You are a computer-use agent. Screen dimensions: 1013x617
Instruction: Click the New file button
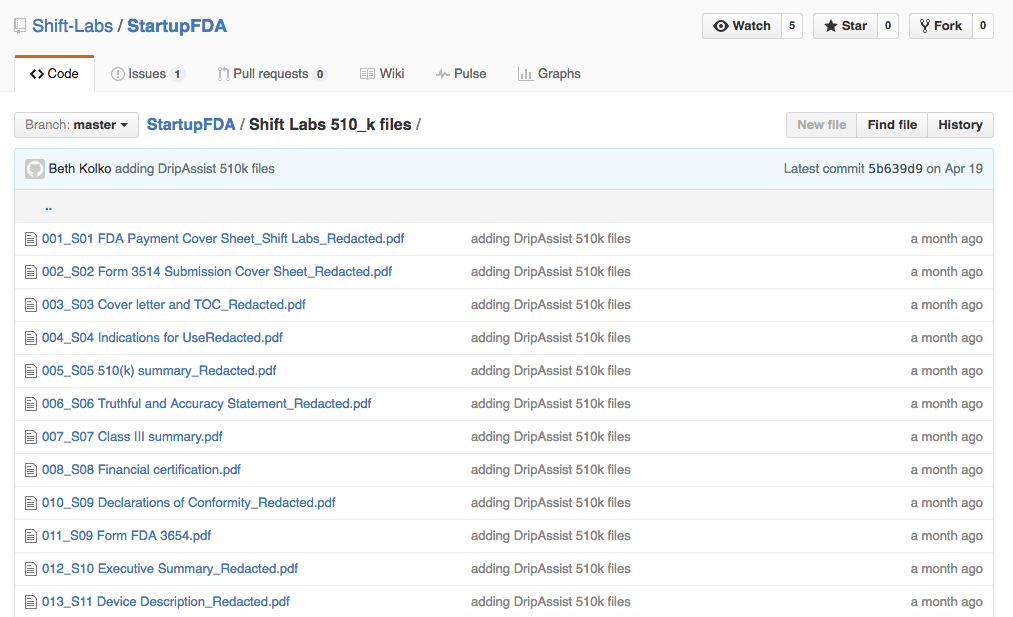coord(822,125)
